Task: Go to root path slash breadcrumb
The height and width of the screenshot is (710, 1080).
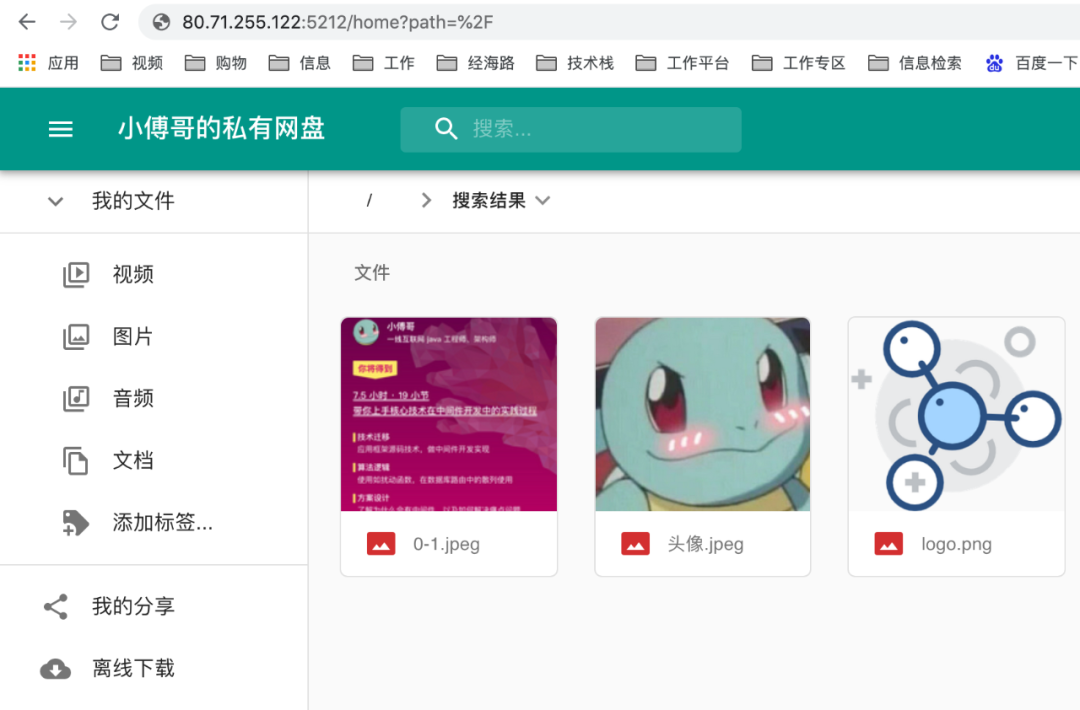Action: coord(369,200)
